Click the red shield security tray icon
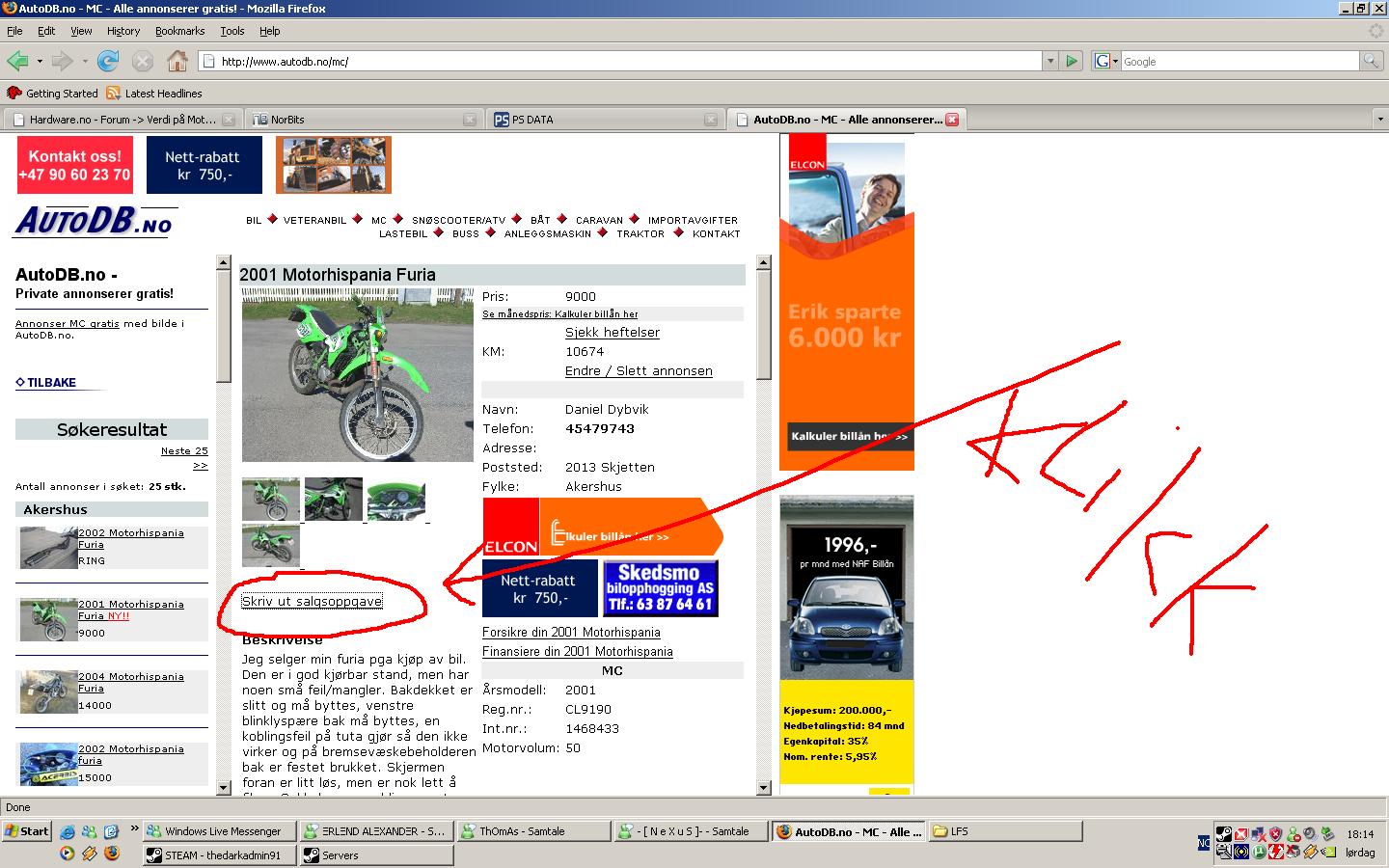Screen dimensions: 1389x868 (x=1275, y=834)
